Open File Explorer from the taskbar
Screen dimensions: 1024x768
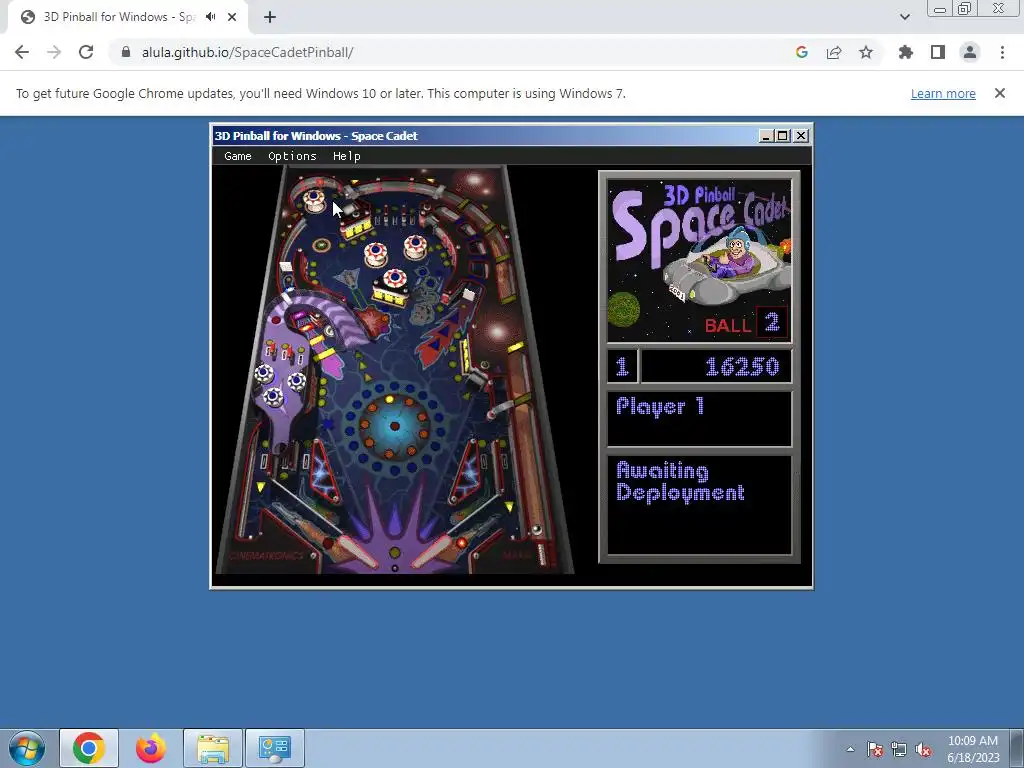coord(213,748)
